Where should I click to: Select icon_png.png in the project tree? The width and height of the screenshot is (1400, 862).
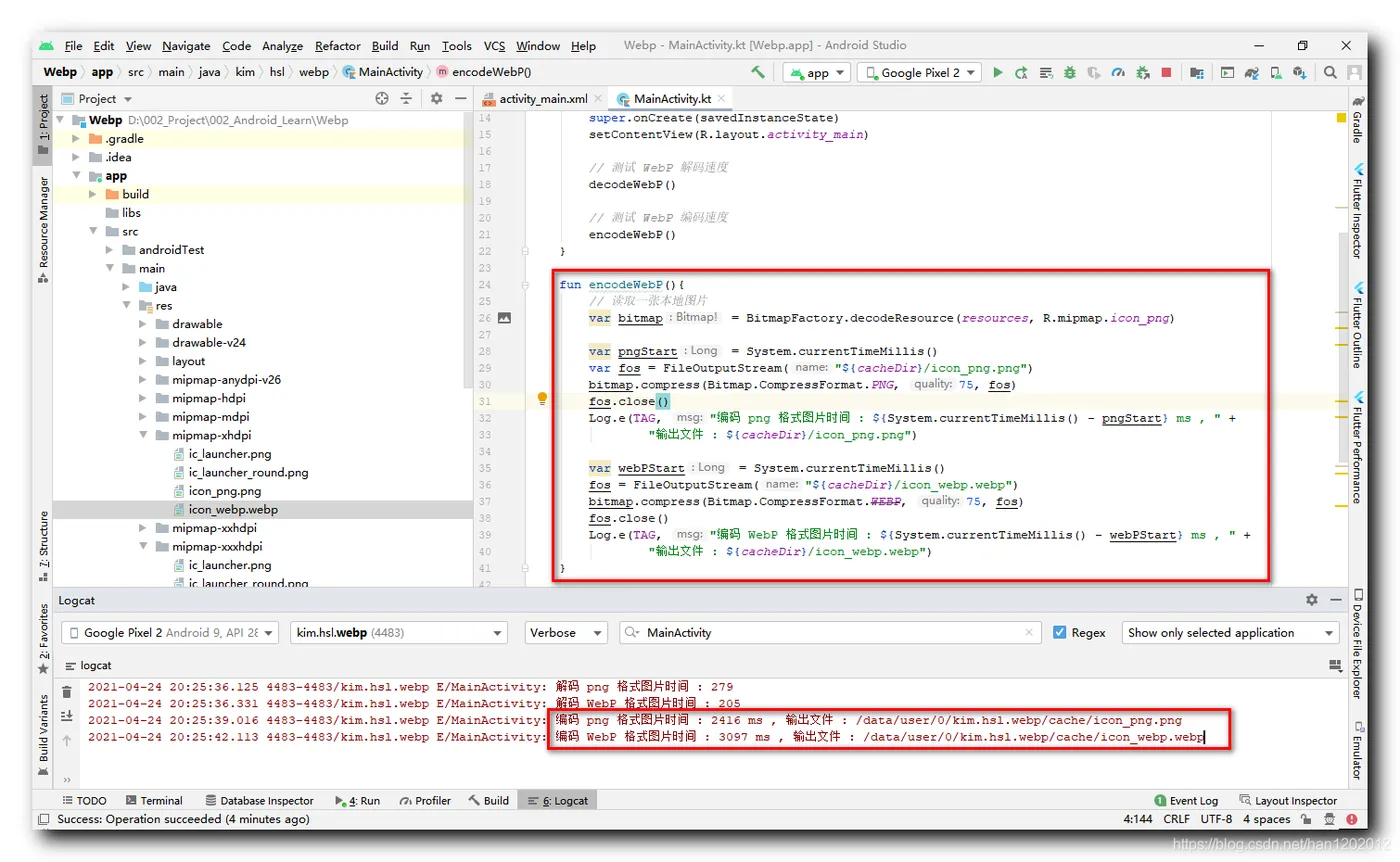[224, 491]
